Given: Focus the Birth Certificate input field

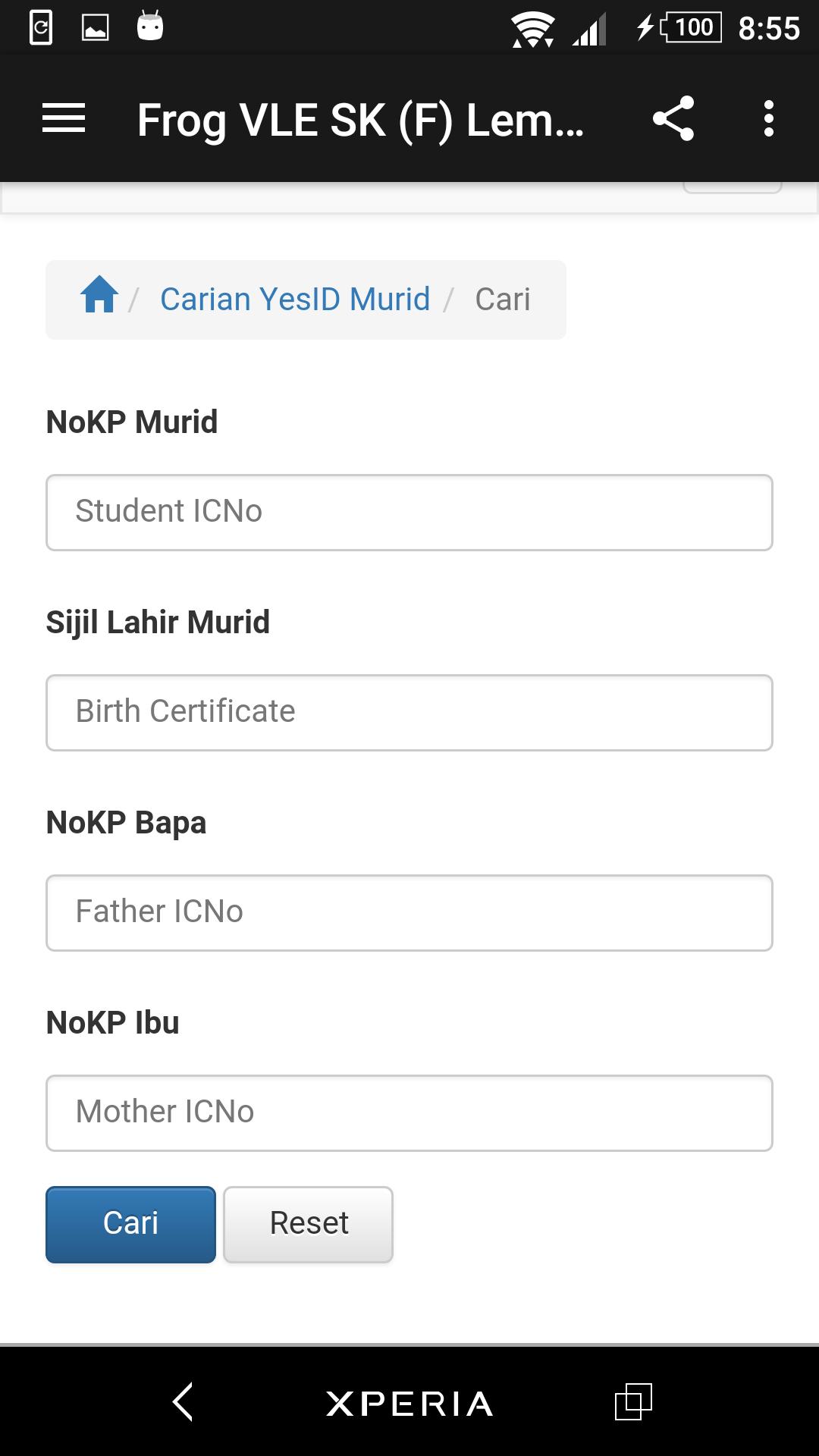Looking at the screenshot, I should [409, 713].
